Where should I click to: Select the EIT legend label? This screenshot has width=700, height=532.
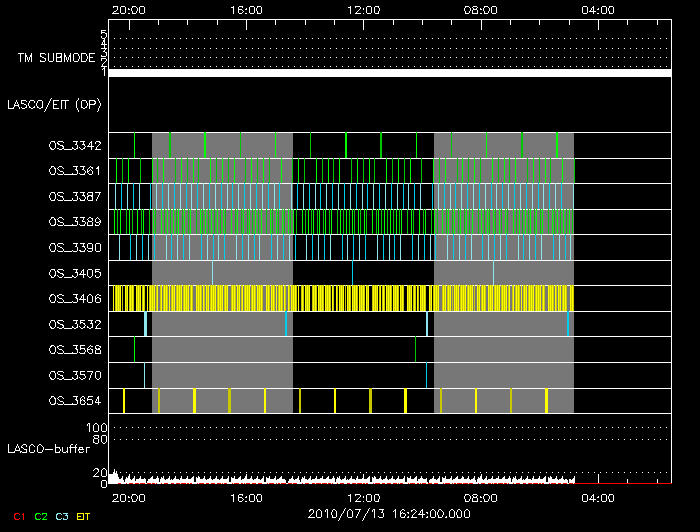[x=84, y=516]
